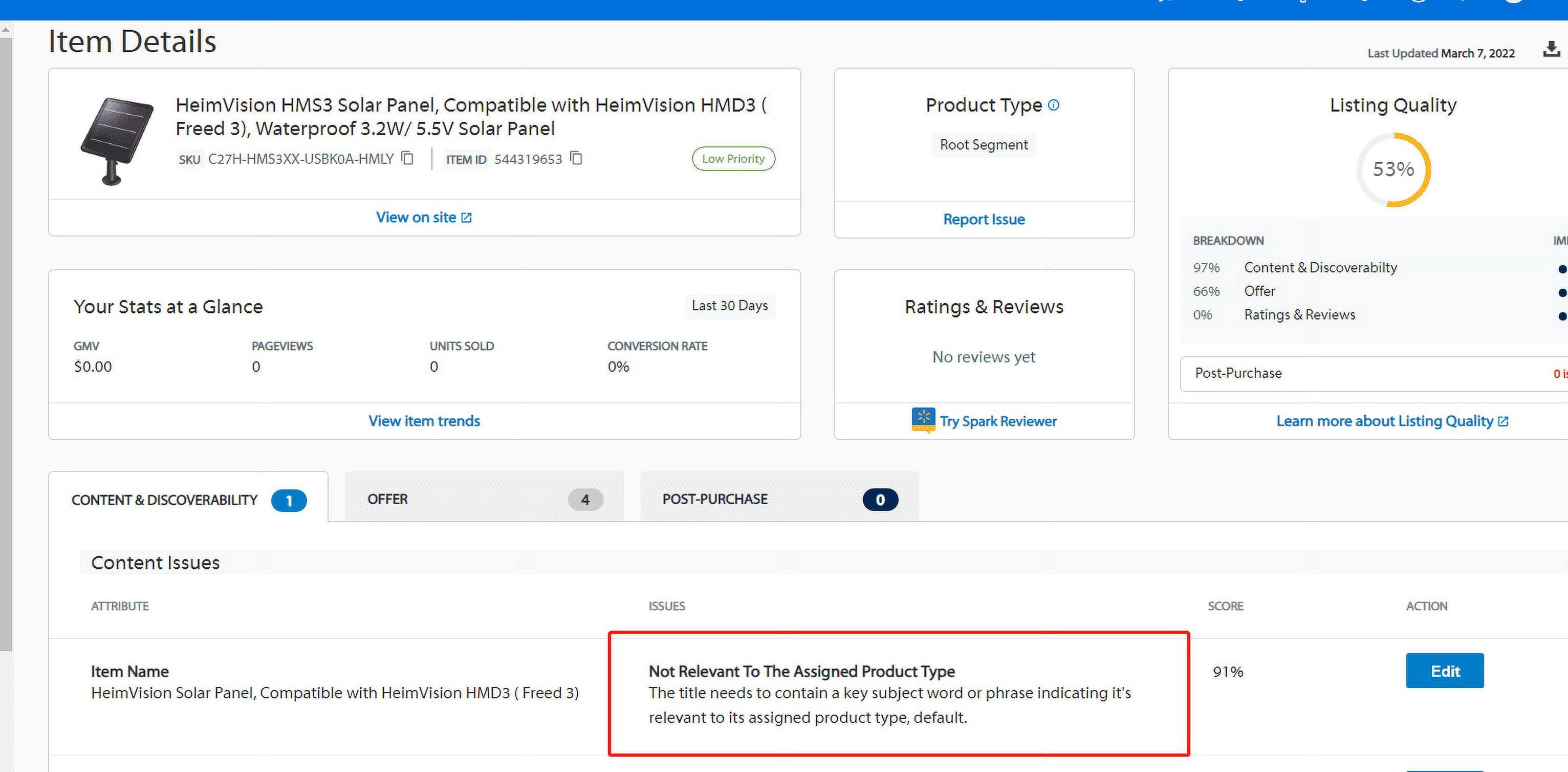The height and width of the screenshot is (772, 1568).
Task: Click the 53% Listing Quality ring
Action: point(1393,169)
